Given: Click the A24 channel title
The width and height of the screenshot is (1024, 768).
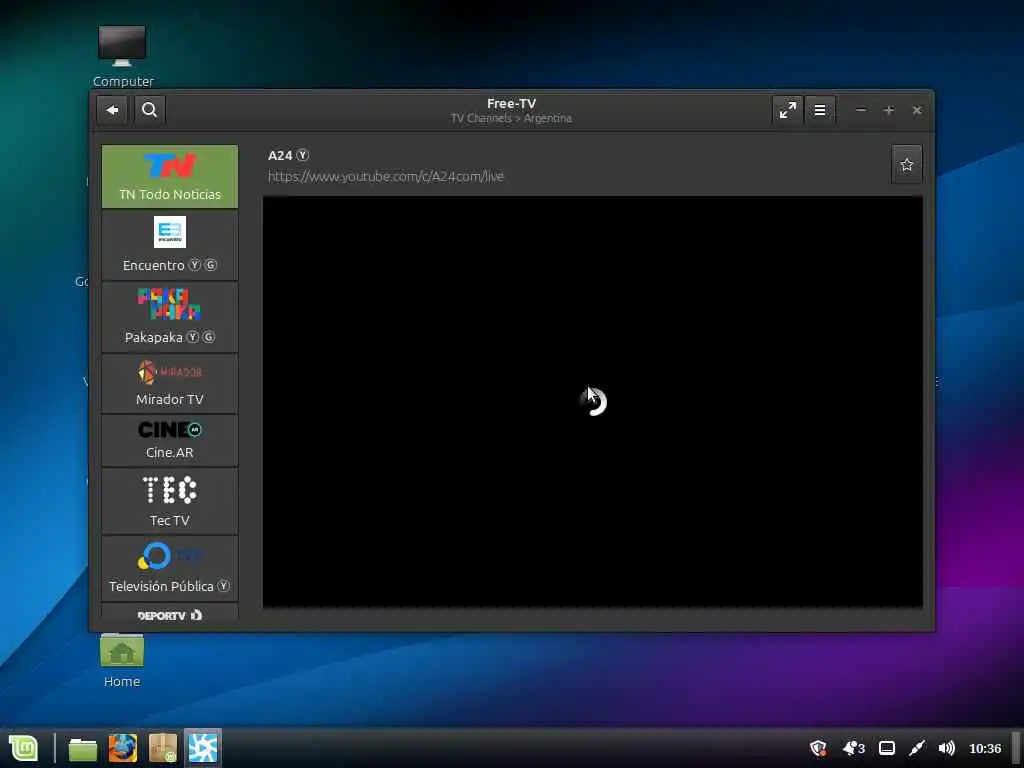Looking at the screenshot, I should pos(280,155).
